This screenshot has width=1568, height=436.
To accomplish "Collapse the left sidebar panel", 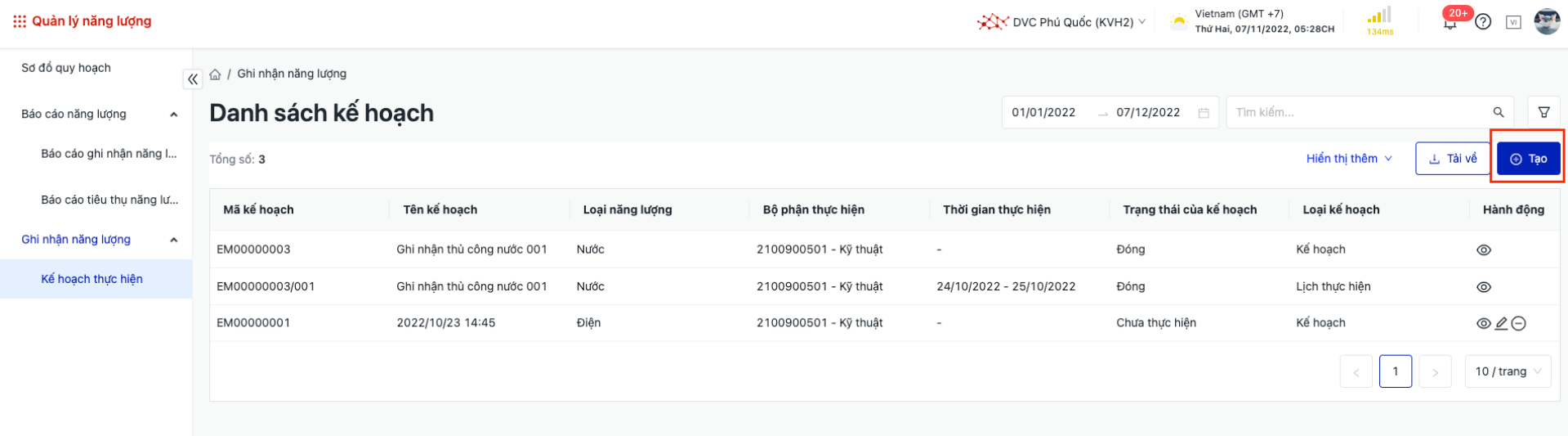I will coord(193,79).
